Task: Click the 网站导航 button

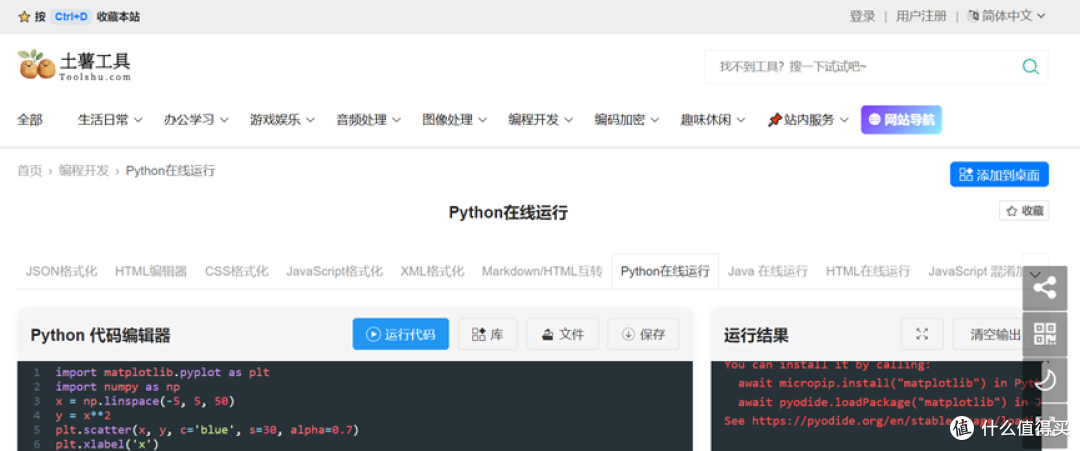Action: 901,120
